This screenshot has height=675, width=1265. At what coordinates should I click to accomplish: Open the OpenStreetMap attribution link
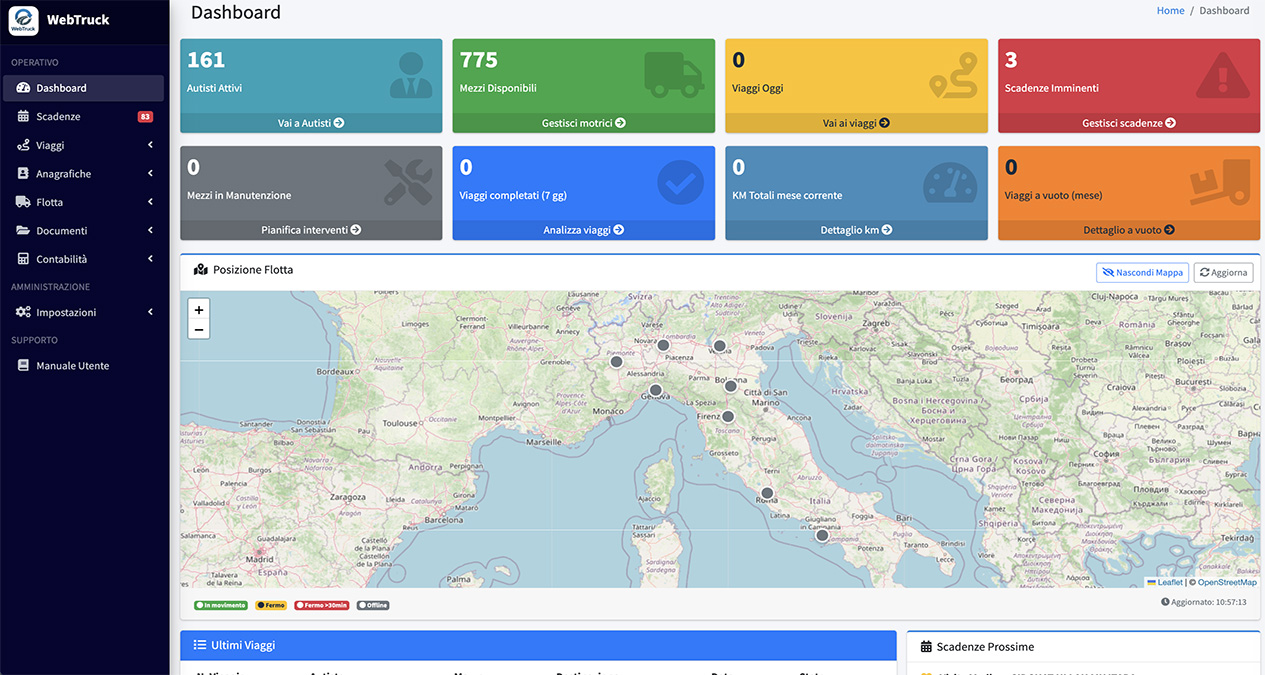click(x=1227, y=582)
